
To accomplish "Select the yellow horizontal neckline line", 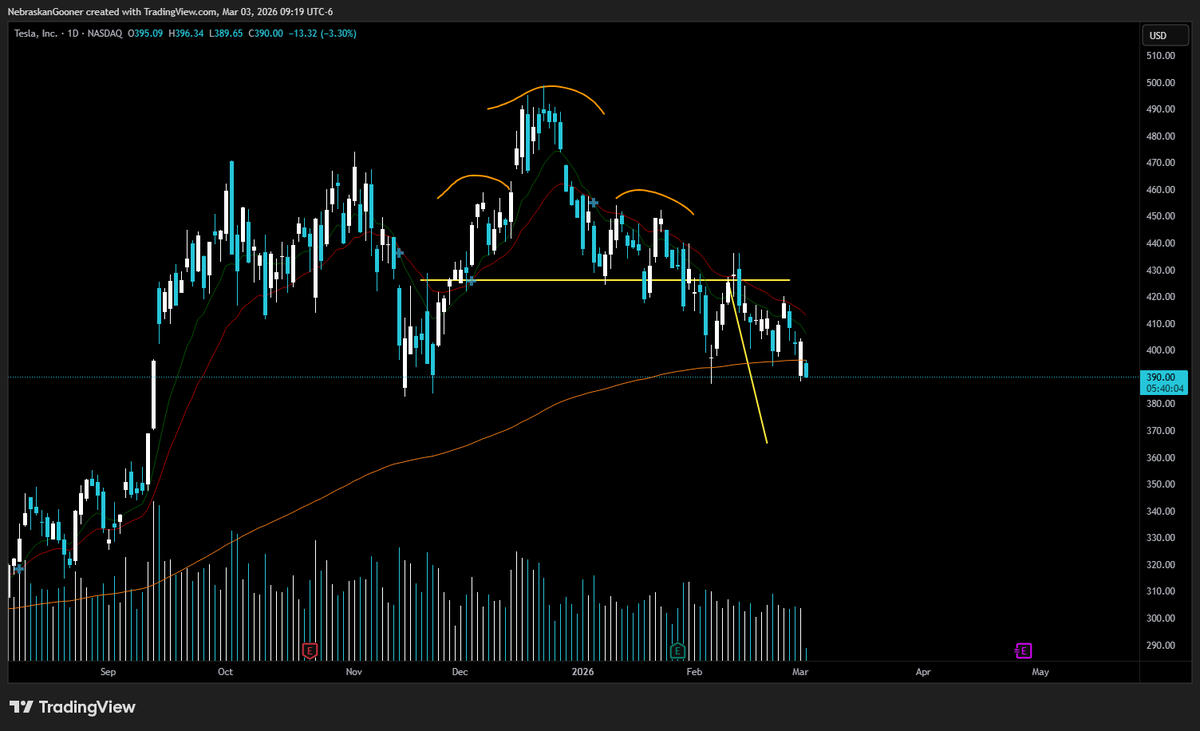I will pos(605,280).
